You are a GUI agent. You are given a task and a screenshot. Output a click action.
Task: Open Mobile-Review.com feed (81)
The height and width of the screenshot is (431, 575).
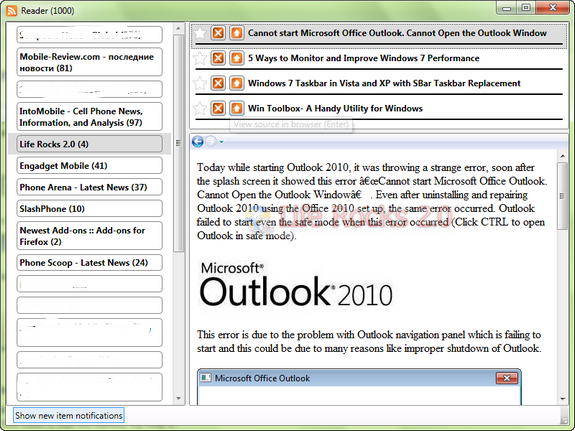[89, 62]
